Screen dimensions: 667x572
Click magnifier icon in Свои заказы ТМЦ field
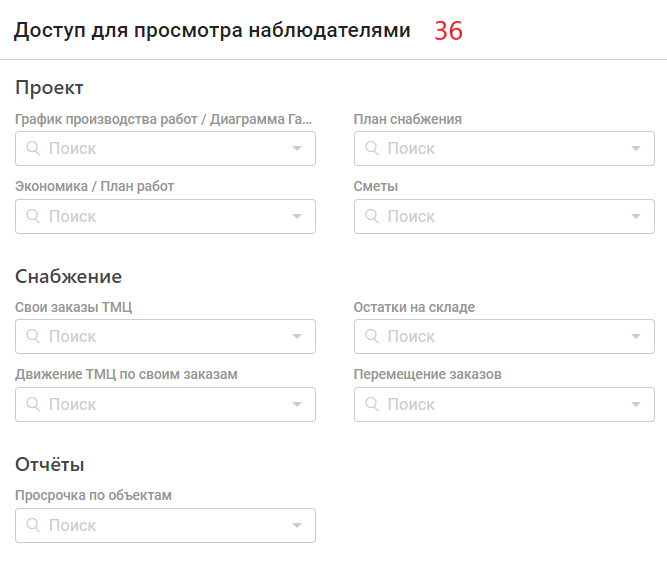[x=33, y=336]
